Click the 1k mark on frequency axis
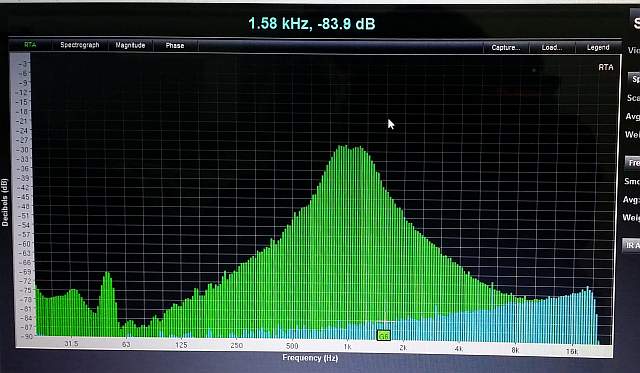The image size is (640, 373). tap(347, 346)
